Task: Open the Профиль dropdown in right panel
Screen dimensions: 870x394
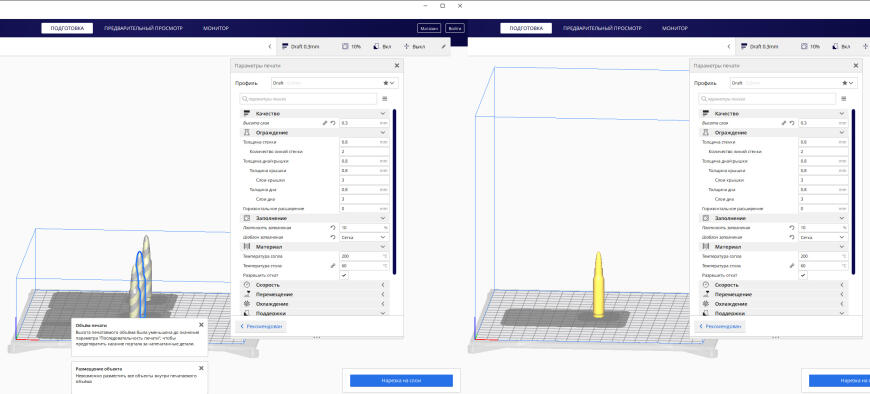Action: [x=794, y=83]
